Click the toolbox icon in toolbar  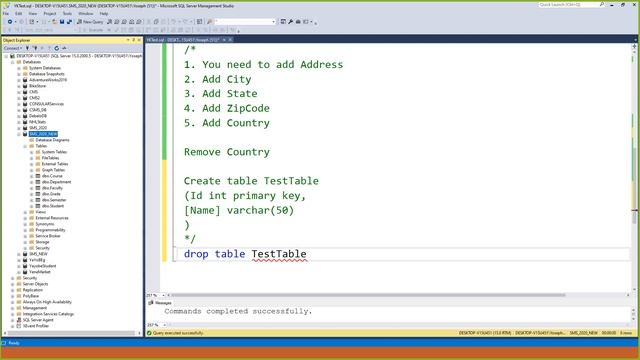(298, 22)
